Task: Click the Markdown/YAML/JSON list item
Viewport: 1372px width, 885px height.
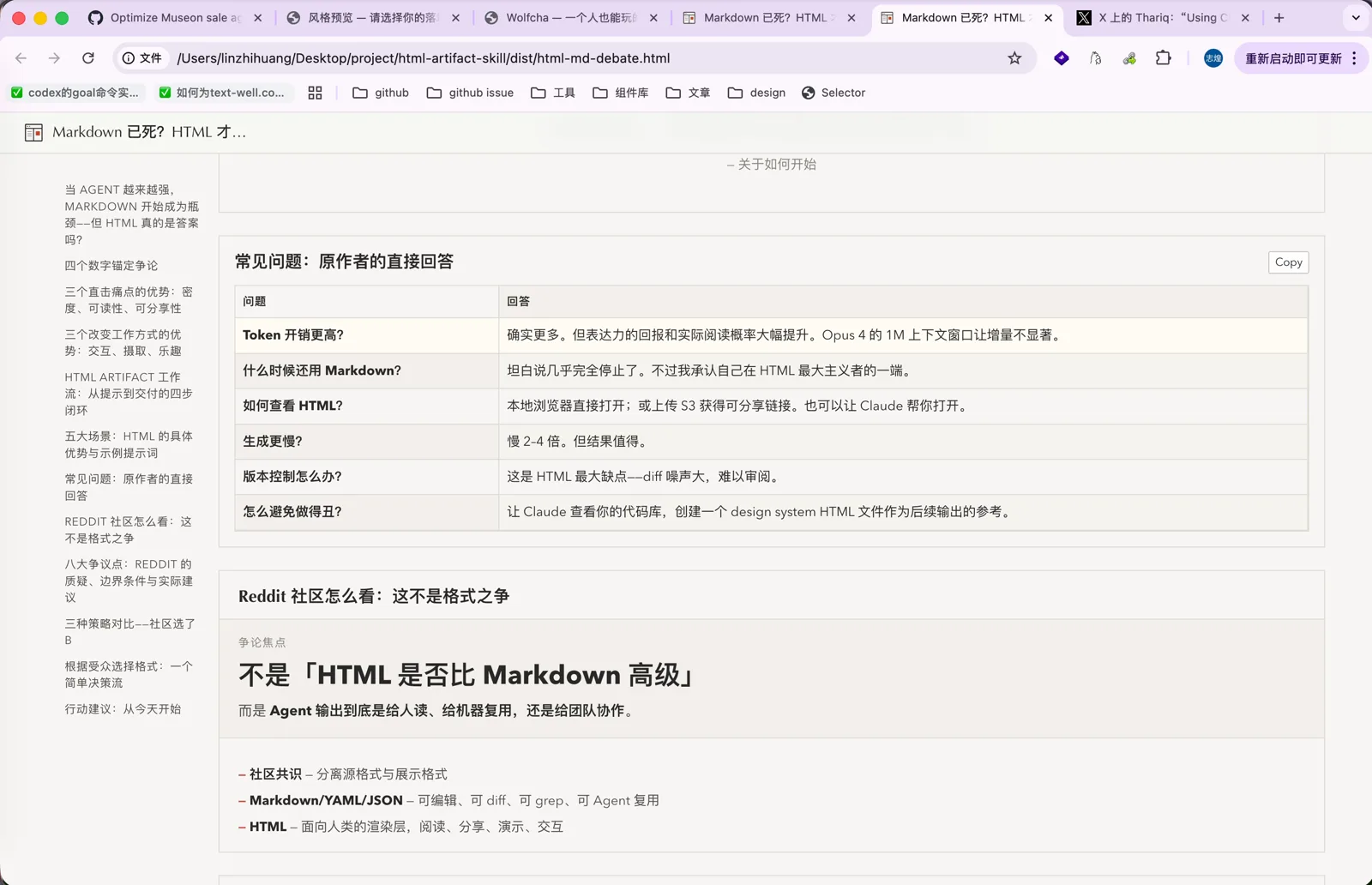Action: (x=448, y=800)
